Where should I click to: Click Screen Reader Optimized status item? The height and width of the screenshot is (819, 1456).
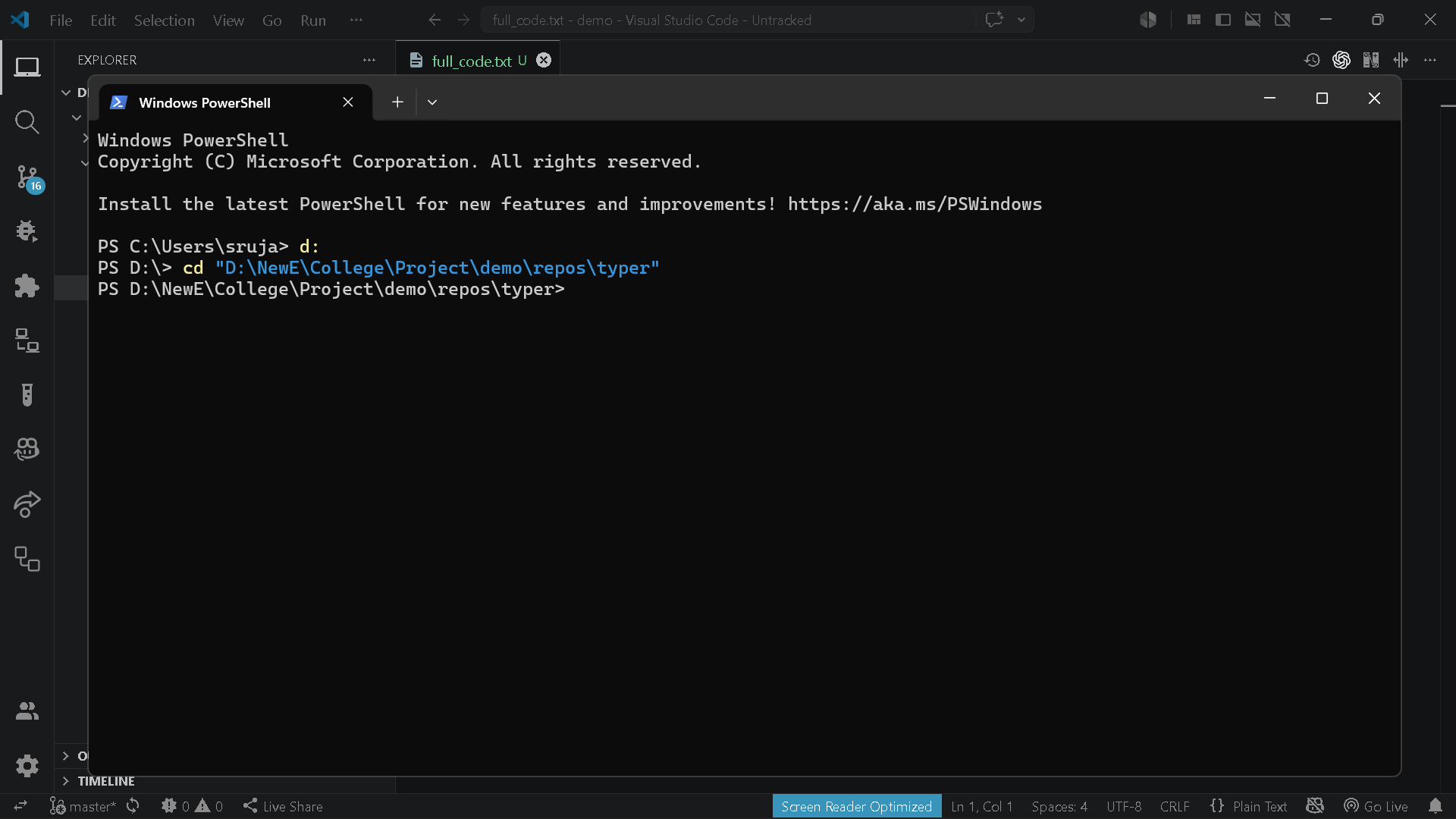pos(857,806)
